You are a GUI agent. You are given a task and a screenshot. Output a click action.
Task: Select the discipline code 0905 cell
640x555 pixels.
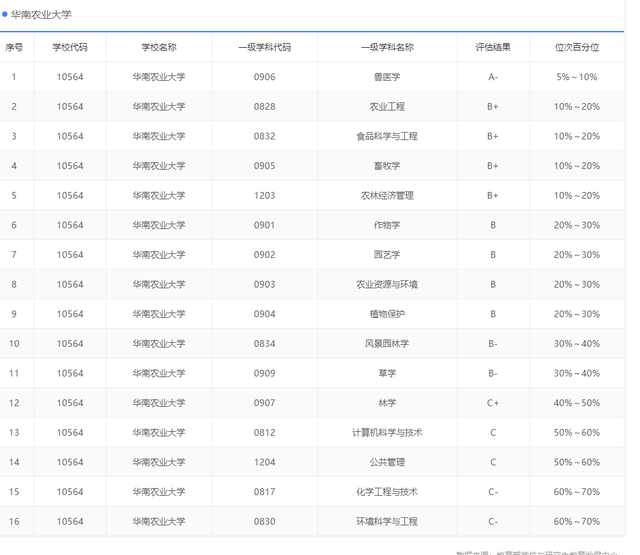tap(264, 166)
